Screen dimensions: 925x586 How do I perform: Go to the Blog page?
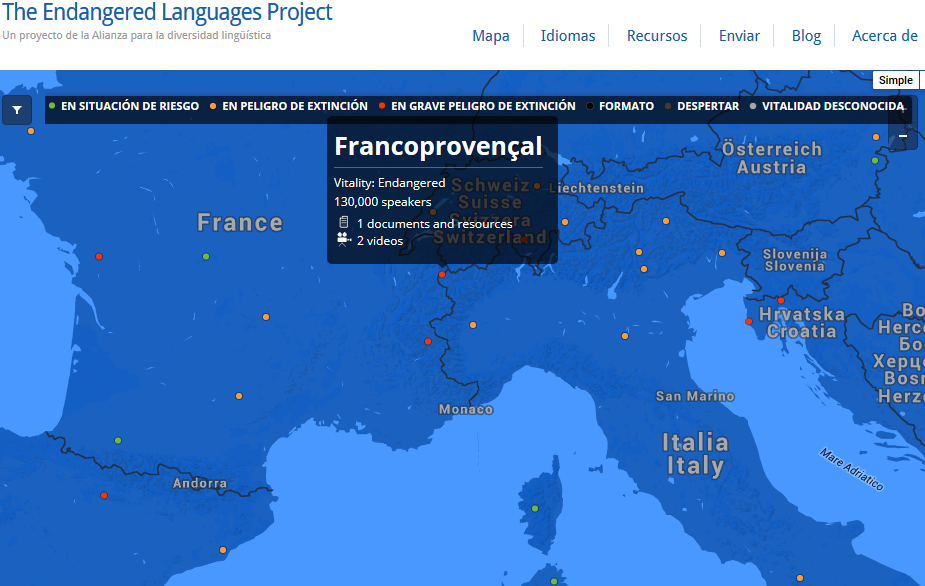tap(806, 36)
